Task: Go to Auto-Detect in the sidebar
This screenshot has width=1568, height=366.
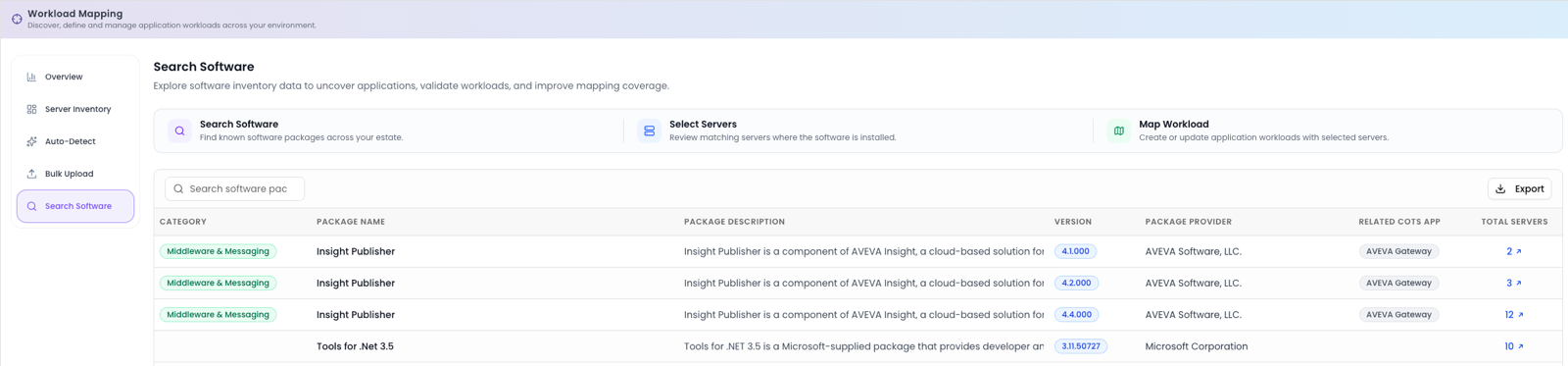Action: [x=75, y=141]
